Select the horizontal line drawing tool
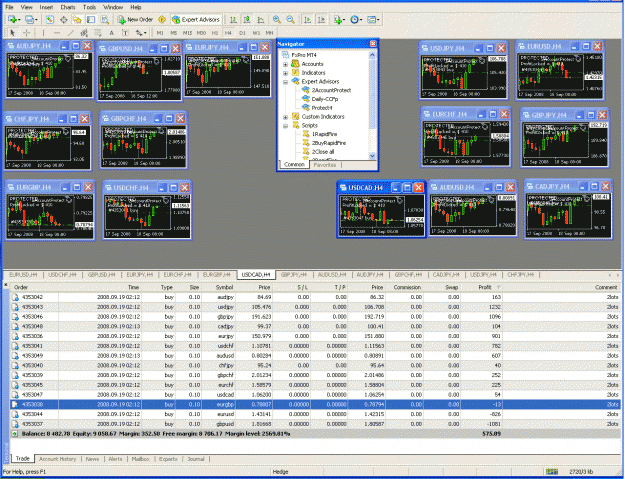 (57, 33)
